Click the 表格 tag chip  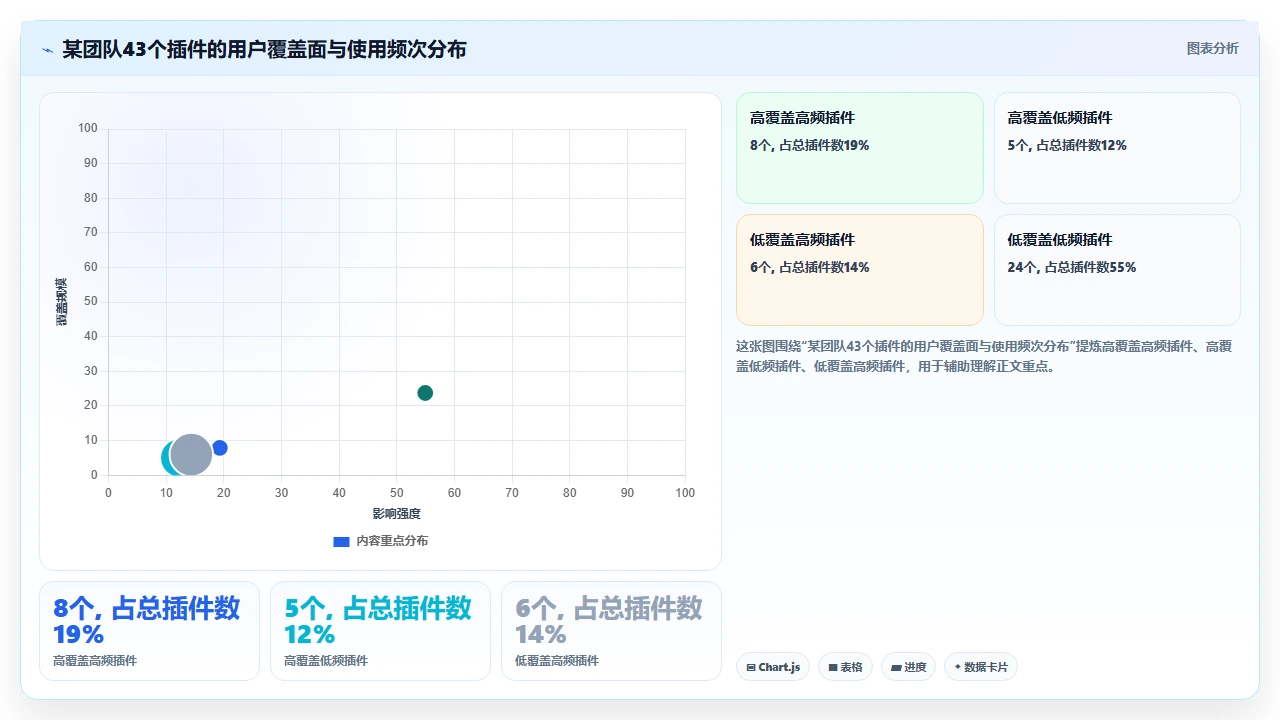[845, 667]
